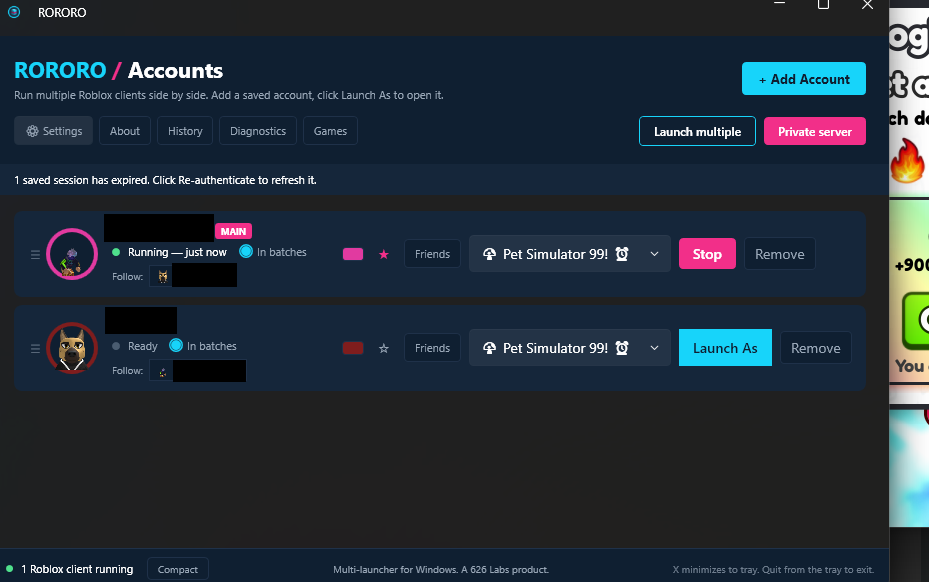Click the follow target avatar in Ready account row
This screenshot has width=929, height=582.
click(x=162, y=371)
